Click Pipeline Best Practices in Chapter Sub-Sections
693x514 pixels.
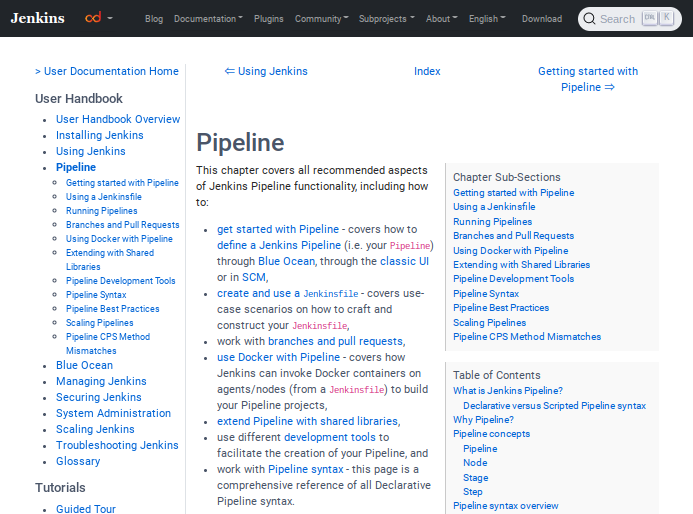pyautogui.click(x=500, y=308)
